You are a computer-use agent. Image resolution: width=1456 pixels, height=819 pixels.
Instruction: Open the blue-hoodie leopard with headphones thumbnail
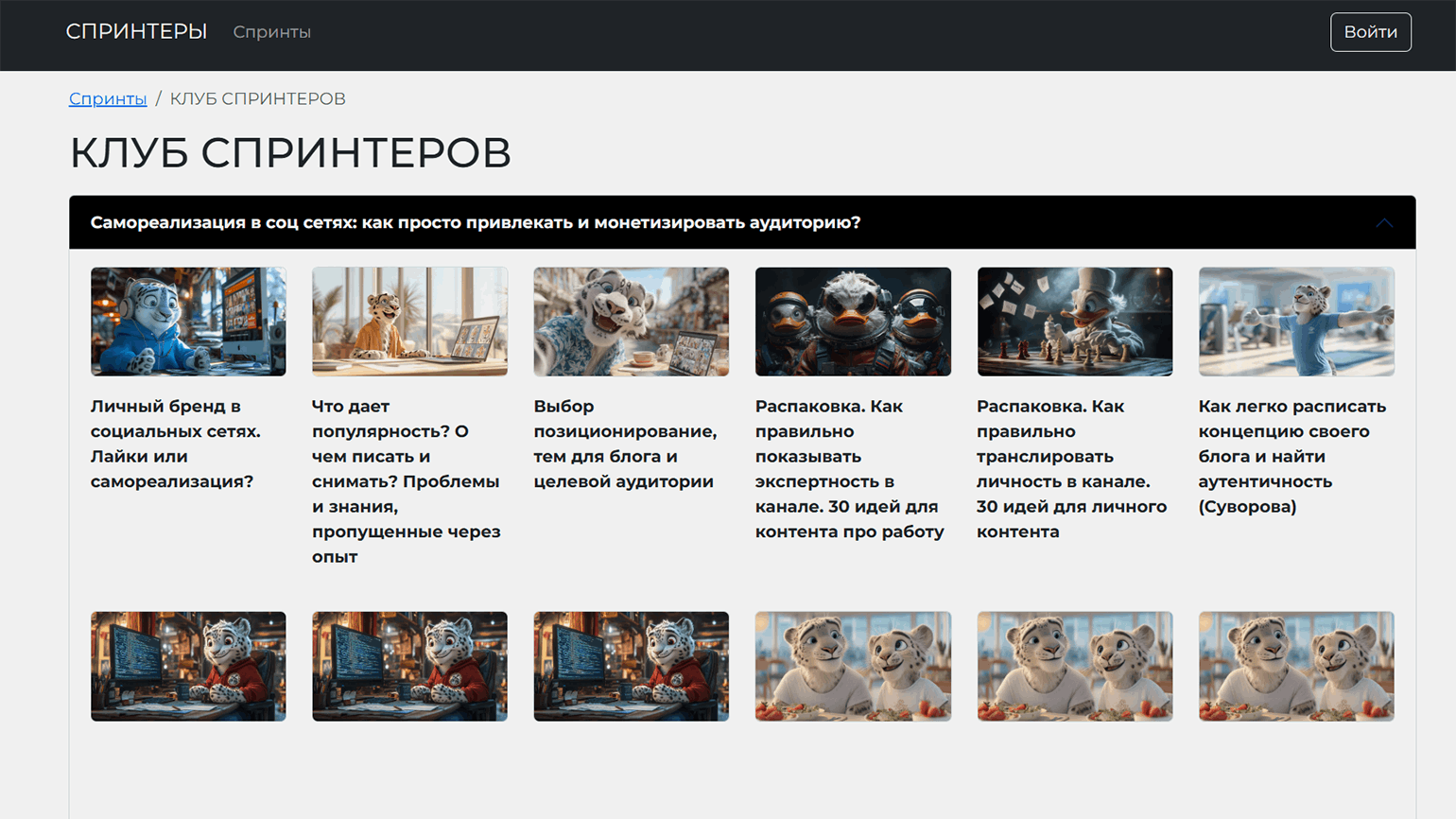[188, 322]
